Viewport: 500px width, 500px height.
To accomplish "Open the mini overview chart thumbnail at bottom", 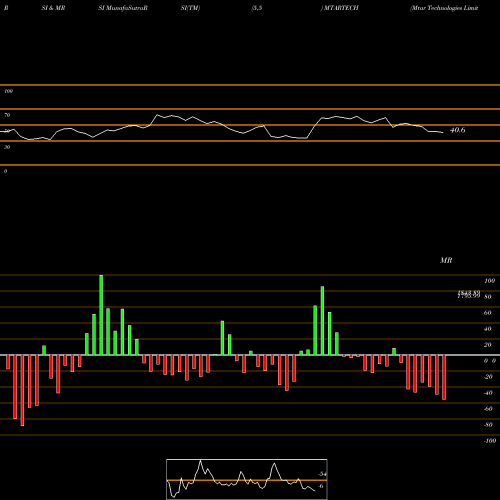I will click(247, 479).
